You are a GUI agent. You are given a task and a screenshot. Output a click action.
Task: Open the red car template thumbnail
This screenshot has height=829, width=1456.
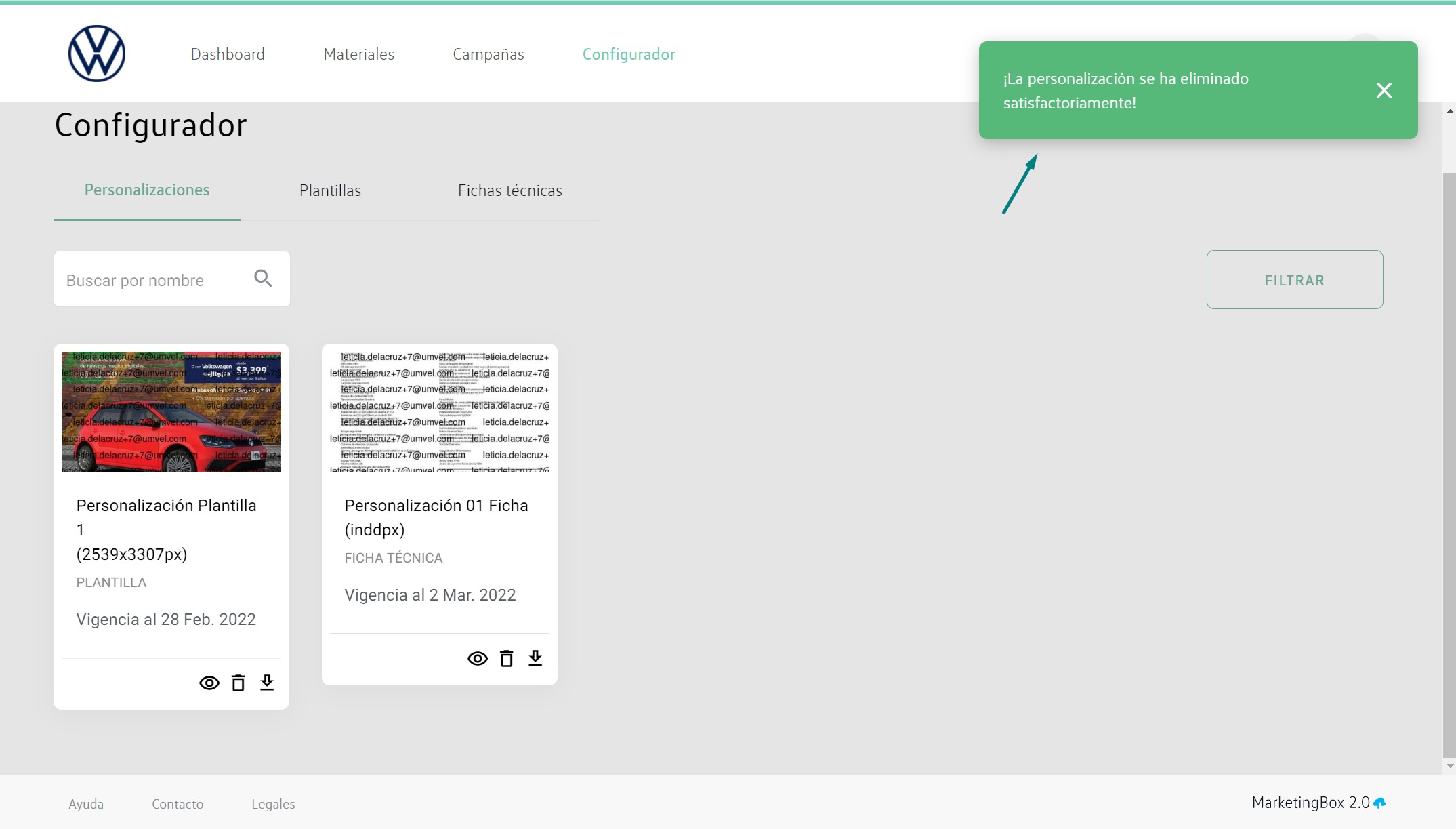click(x=171, y=411)
